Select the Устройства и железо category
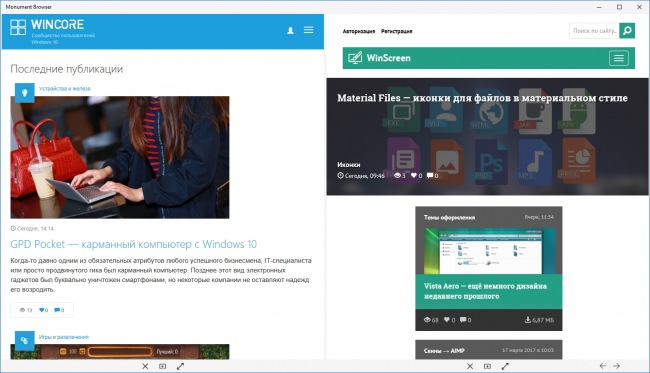650x373 pixels. pos(65,89)
